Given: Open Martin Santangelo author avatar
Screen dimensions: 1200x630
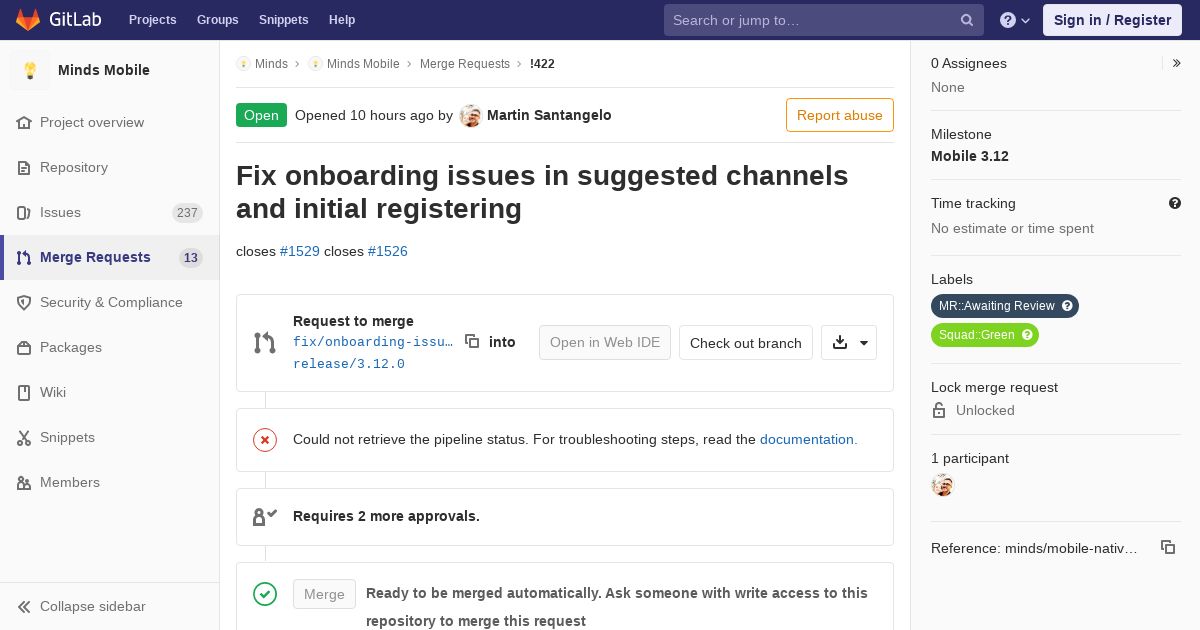Looking at the screenshot, I should point(470,115).
